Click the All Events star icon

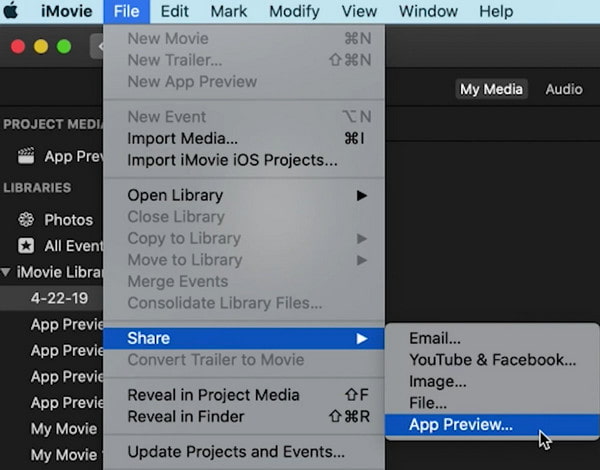[x=26, y=246]
